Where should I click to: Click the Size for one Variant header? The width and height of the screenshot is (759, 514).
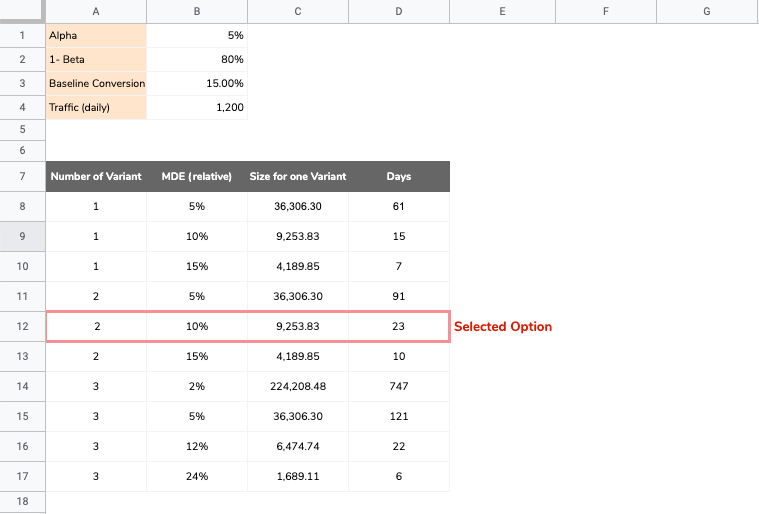[298, 177]
